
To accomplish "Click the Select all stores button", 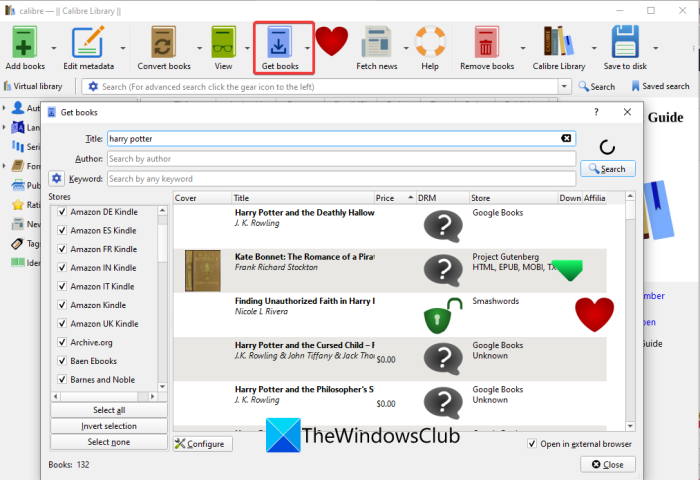I will click(x=109, y=410).
